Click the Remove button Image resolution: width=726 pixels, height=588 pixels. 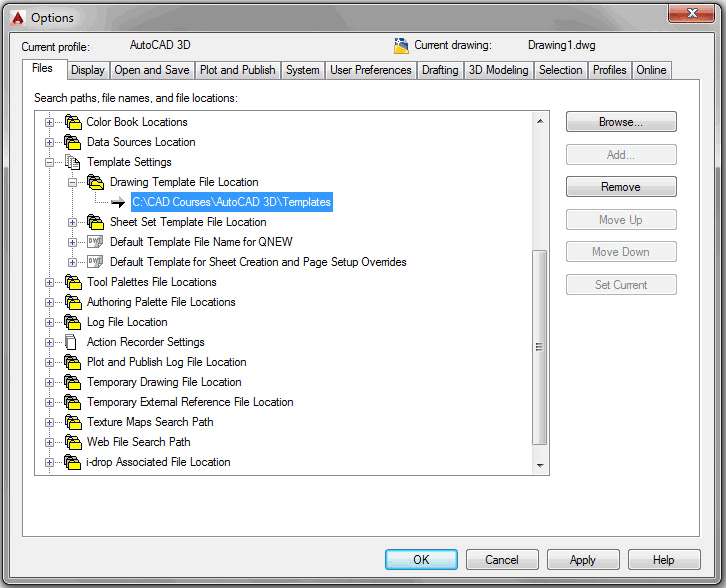(621, 187)
